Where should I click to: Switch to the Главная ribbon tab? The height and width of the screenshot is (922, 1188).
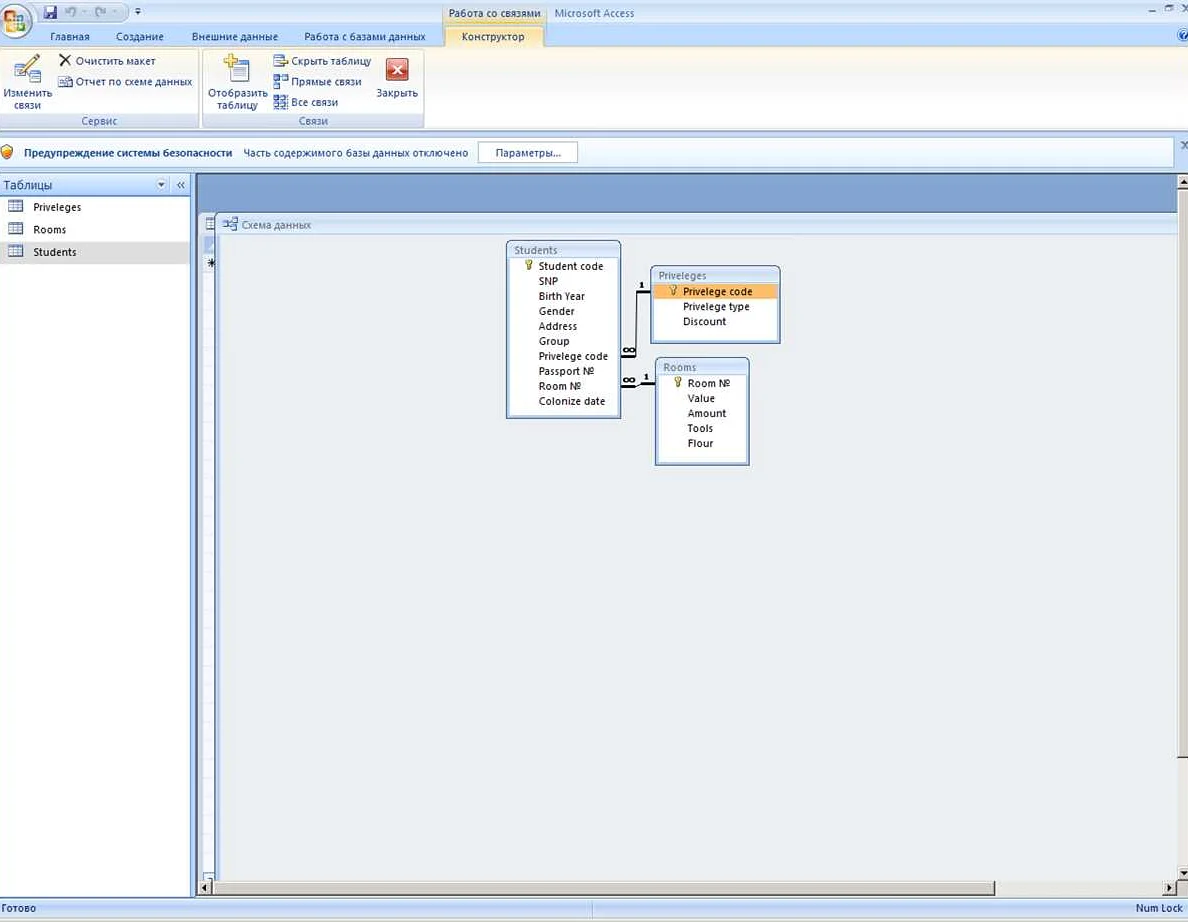[x=70, y=37]
